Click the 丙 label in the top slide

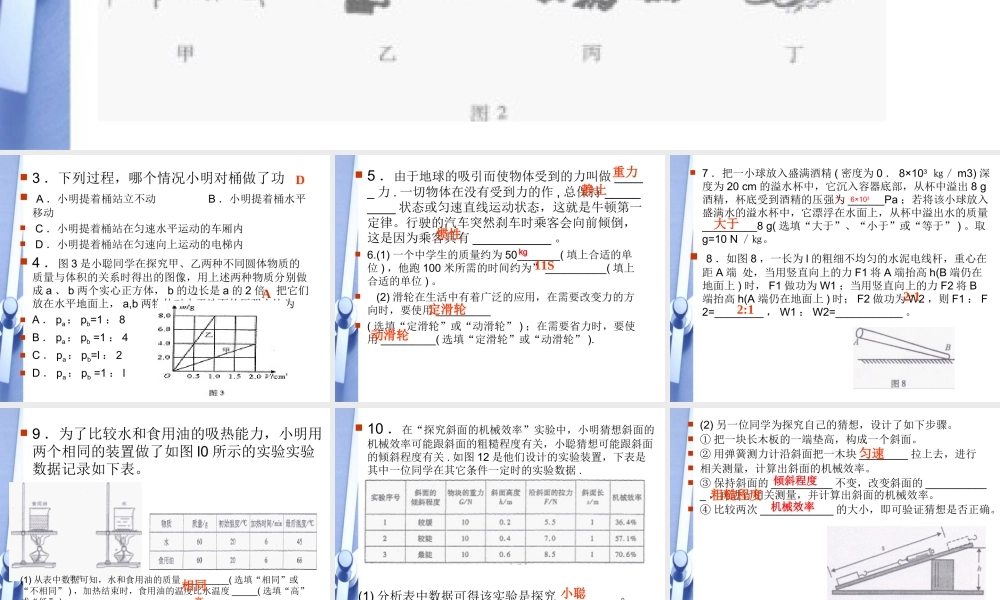592,53
